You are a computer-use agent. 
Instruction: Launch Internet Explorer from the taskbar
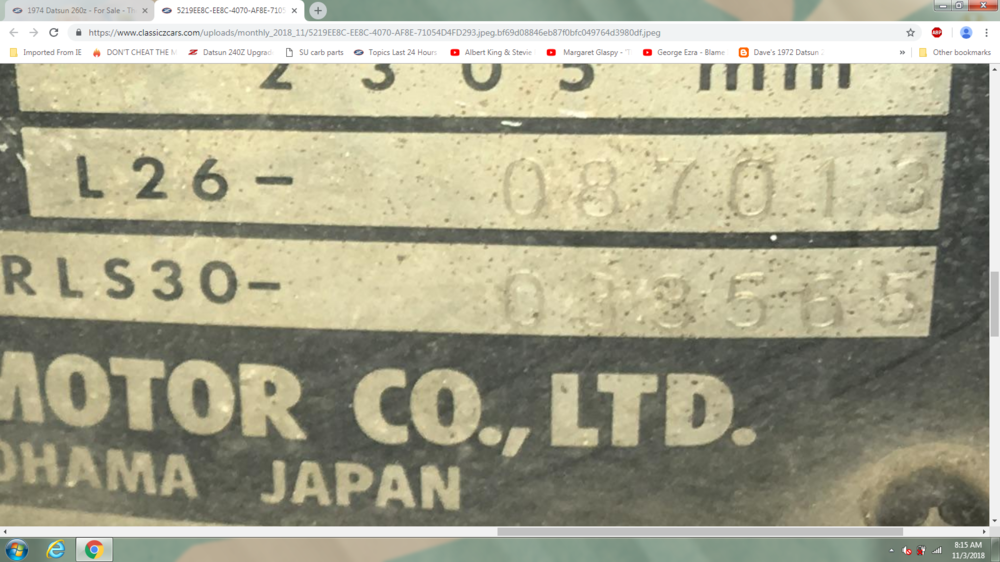click(x=55, y=549)
